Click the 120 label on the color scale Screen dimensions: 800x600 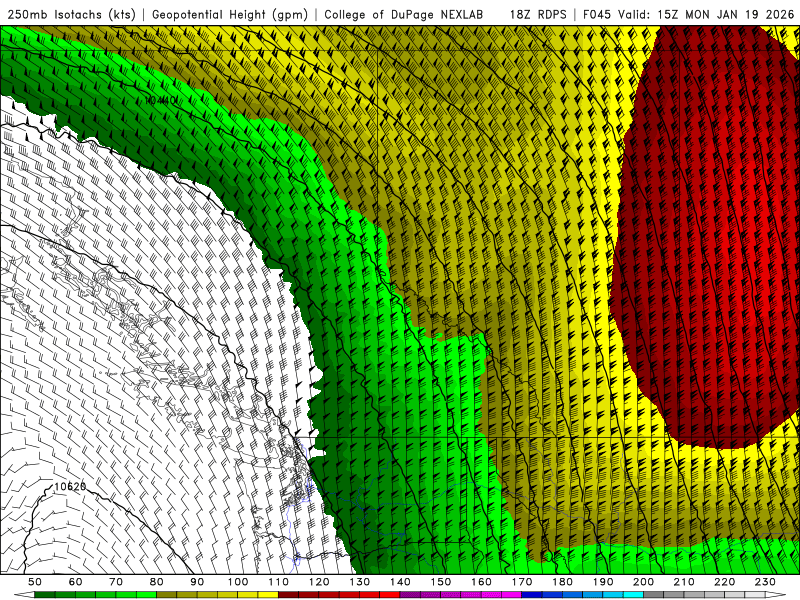pyautogui.click(x=319, y=582)
